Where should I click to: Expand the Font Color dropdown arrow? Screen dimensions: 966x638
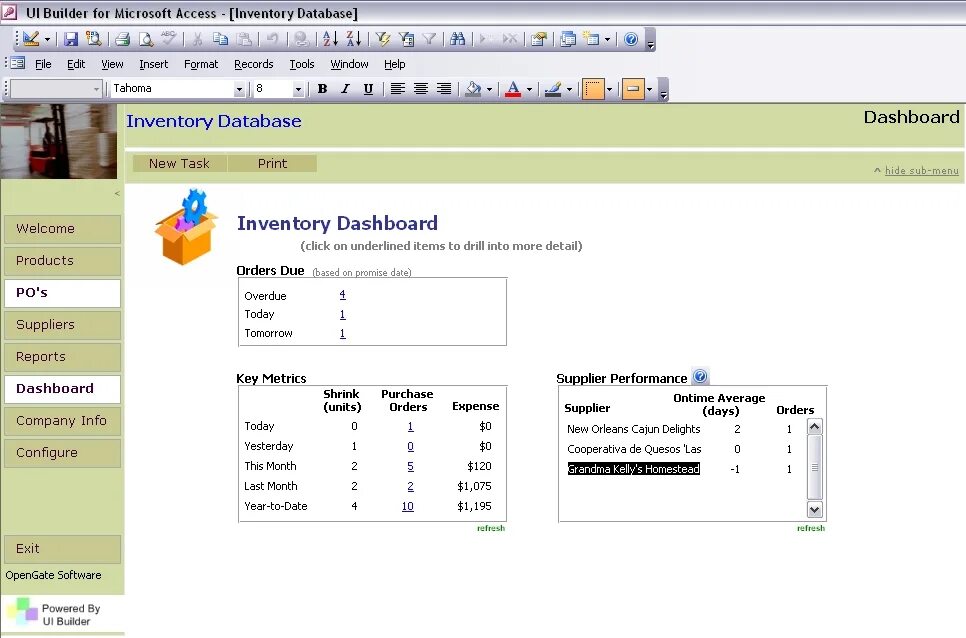point(529,89)
